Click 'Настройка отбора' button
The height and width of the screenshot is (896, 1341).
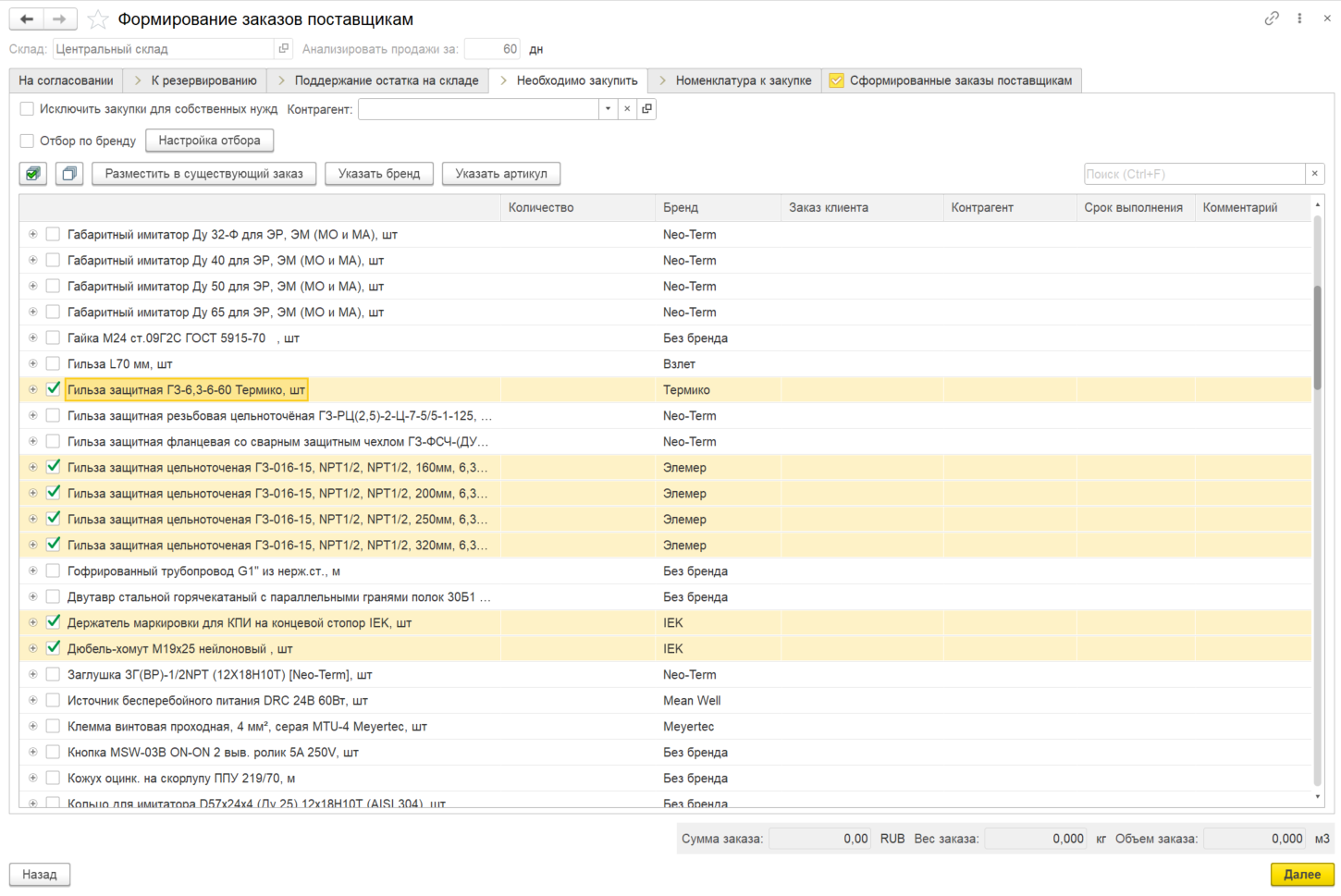point(210,141)
